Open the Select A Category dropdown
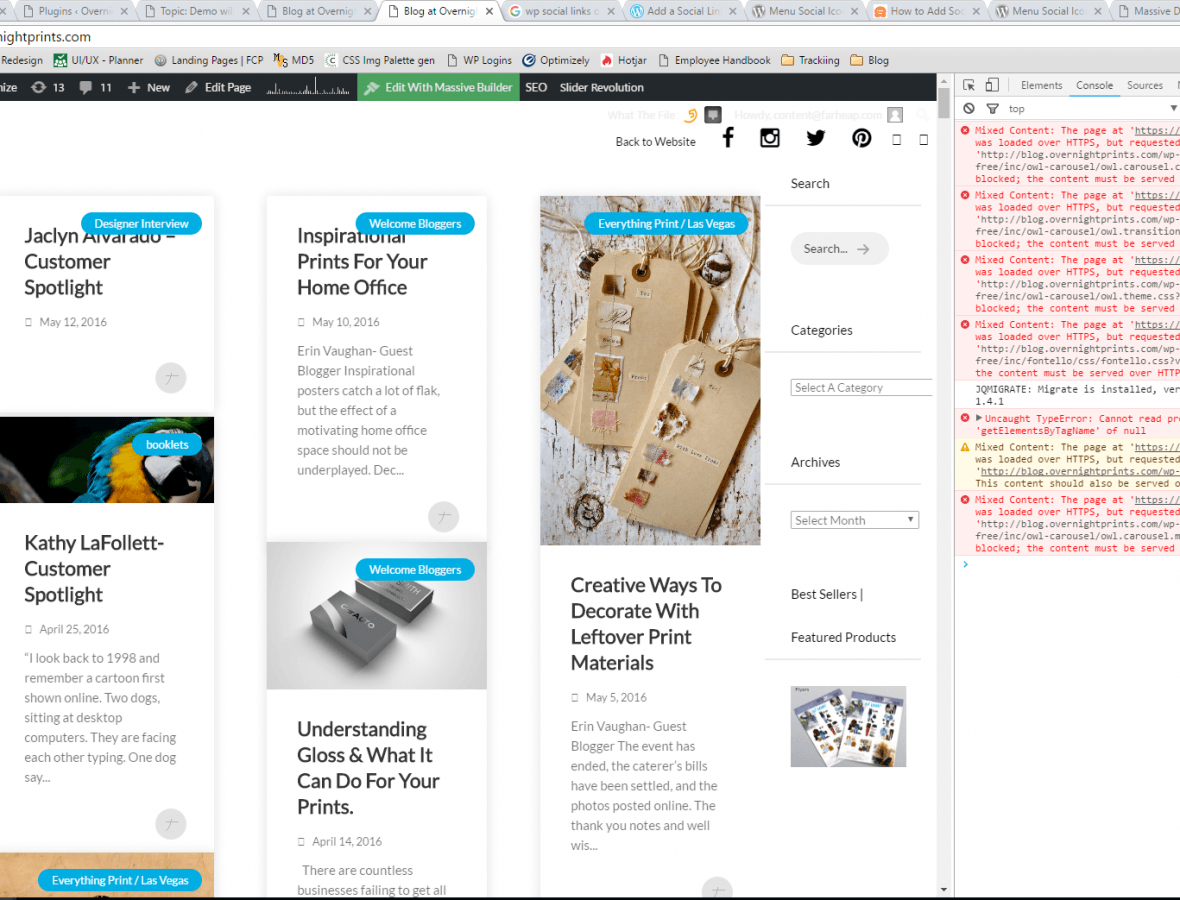 [860, 388]
